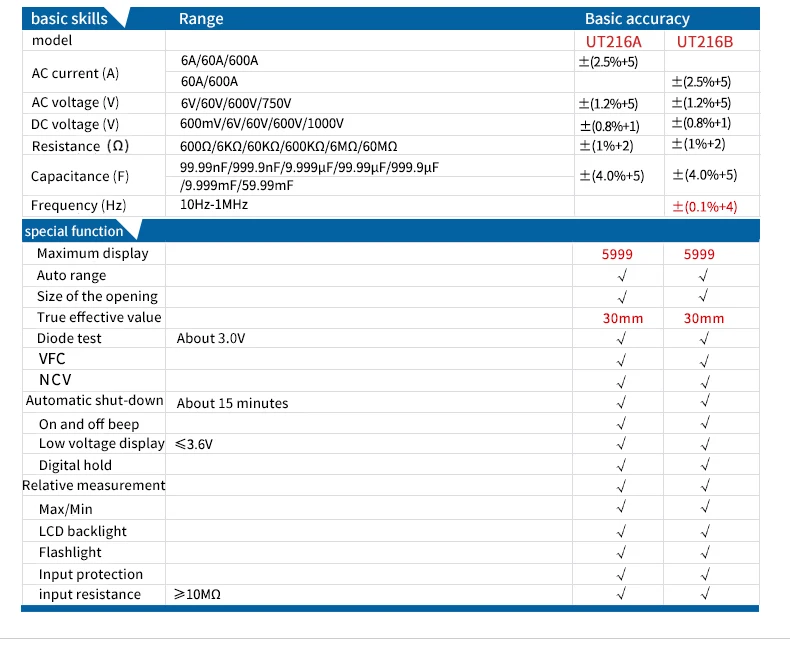Click UT216A check mark for LCD backlight

[622, 531]
